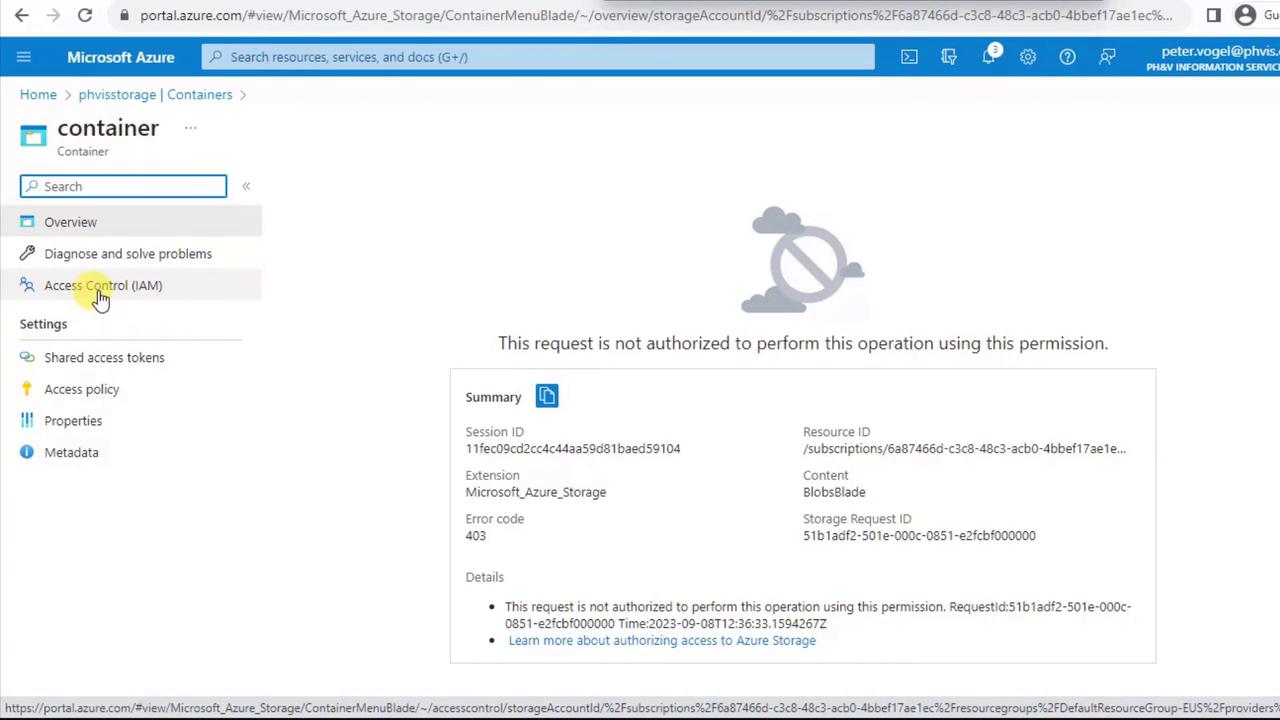1280x720 pixels.
Task: Open the Overview menu item
Action: (131, 222)
